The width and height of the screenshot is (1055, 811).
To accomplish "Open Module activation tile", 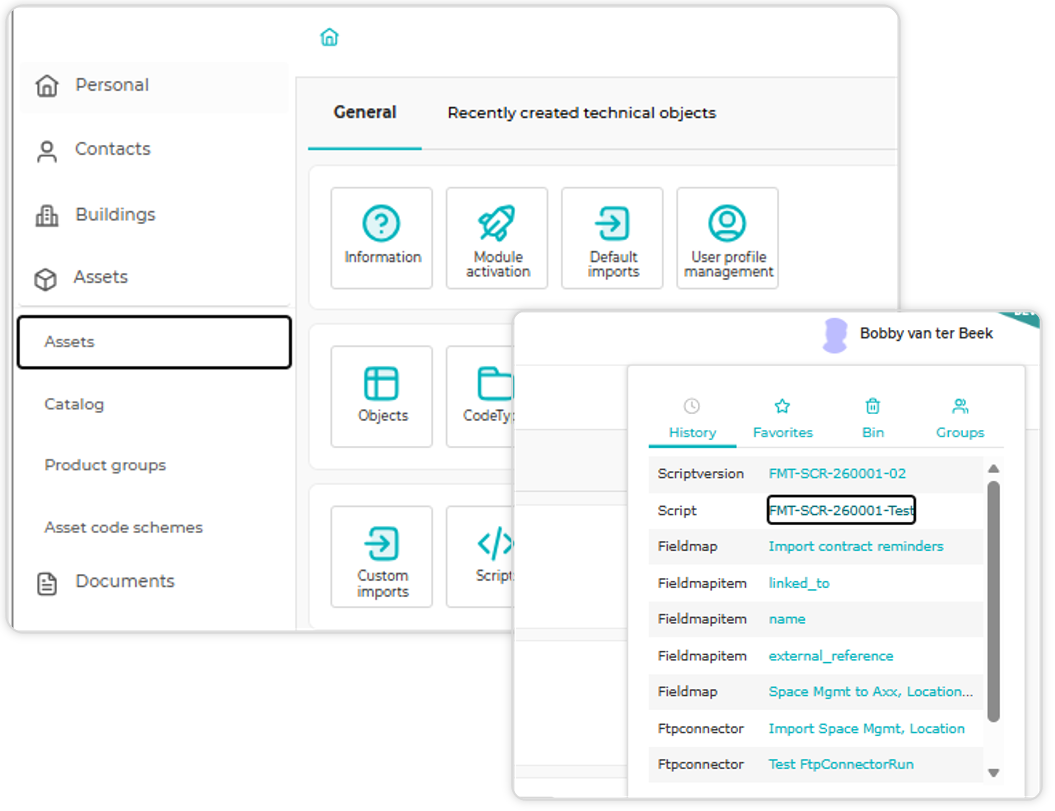I will (x=497, y=238).
